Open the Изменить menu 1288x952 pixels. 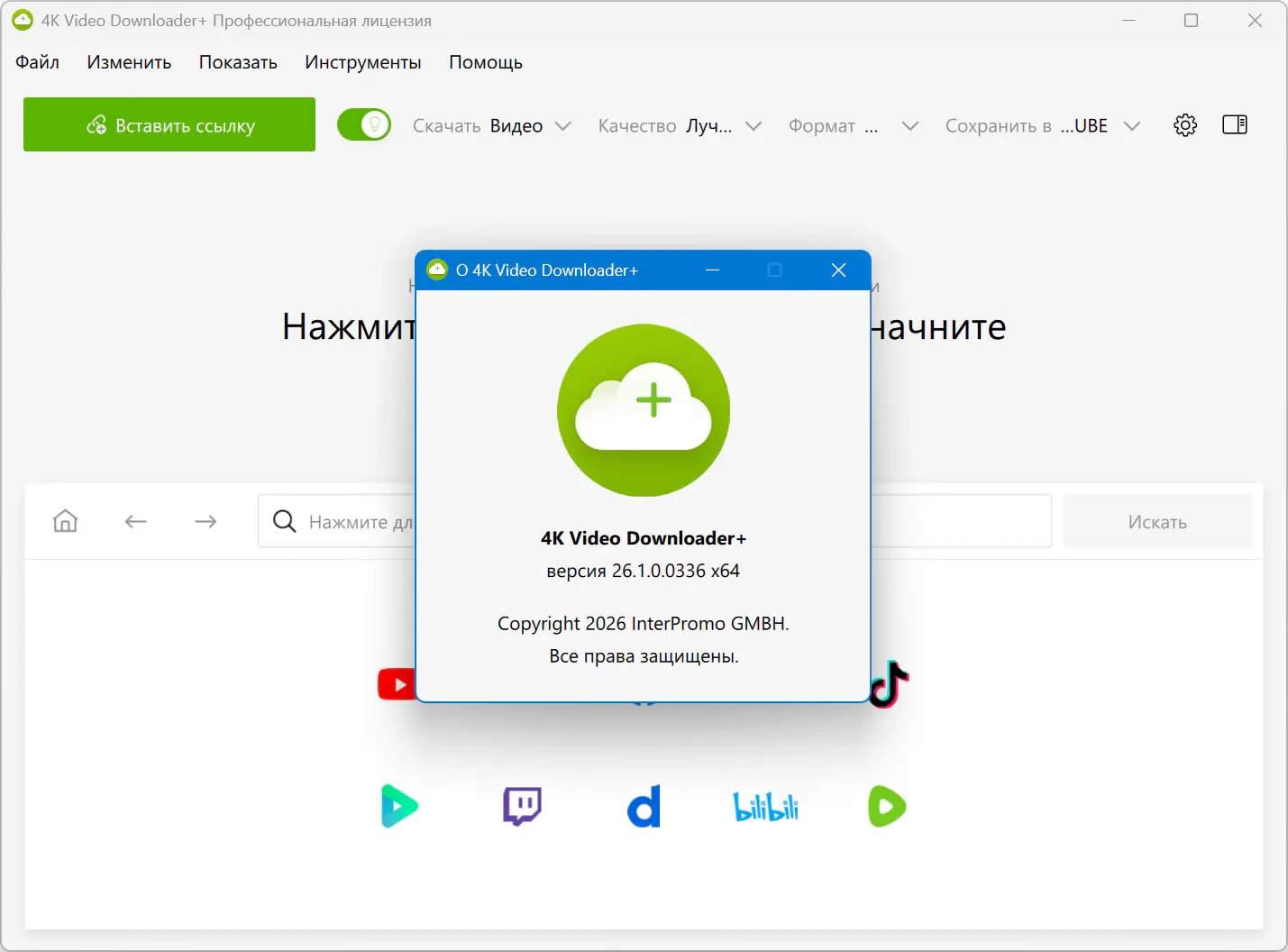pos(129,62)
